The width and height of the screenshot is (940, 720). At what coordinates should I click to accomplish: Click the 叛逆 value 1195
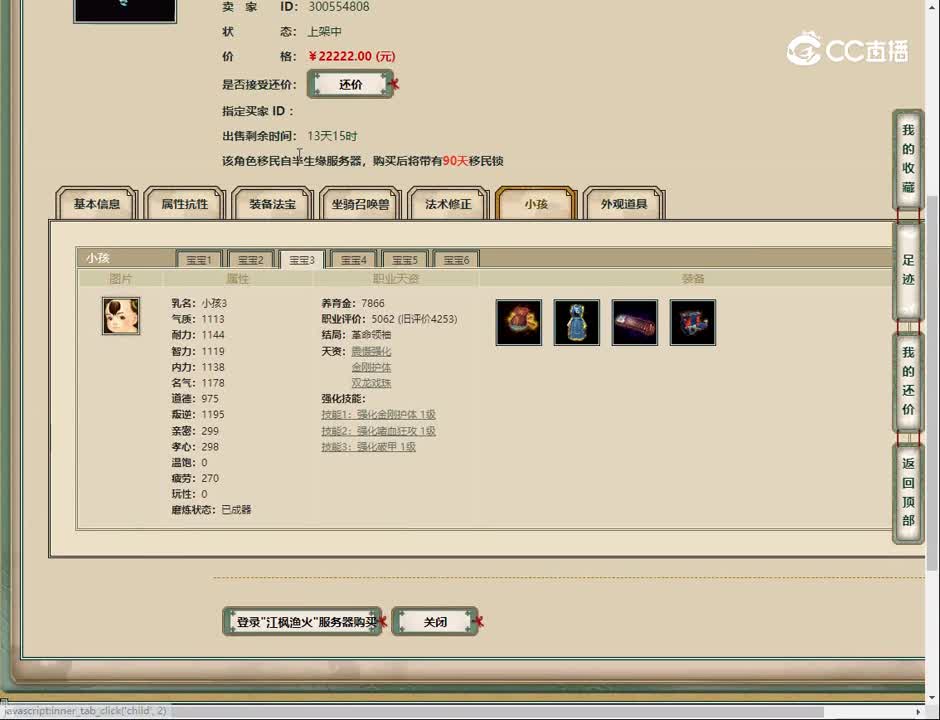[x=213, y=414]
